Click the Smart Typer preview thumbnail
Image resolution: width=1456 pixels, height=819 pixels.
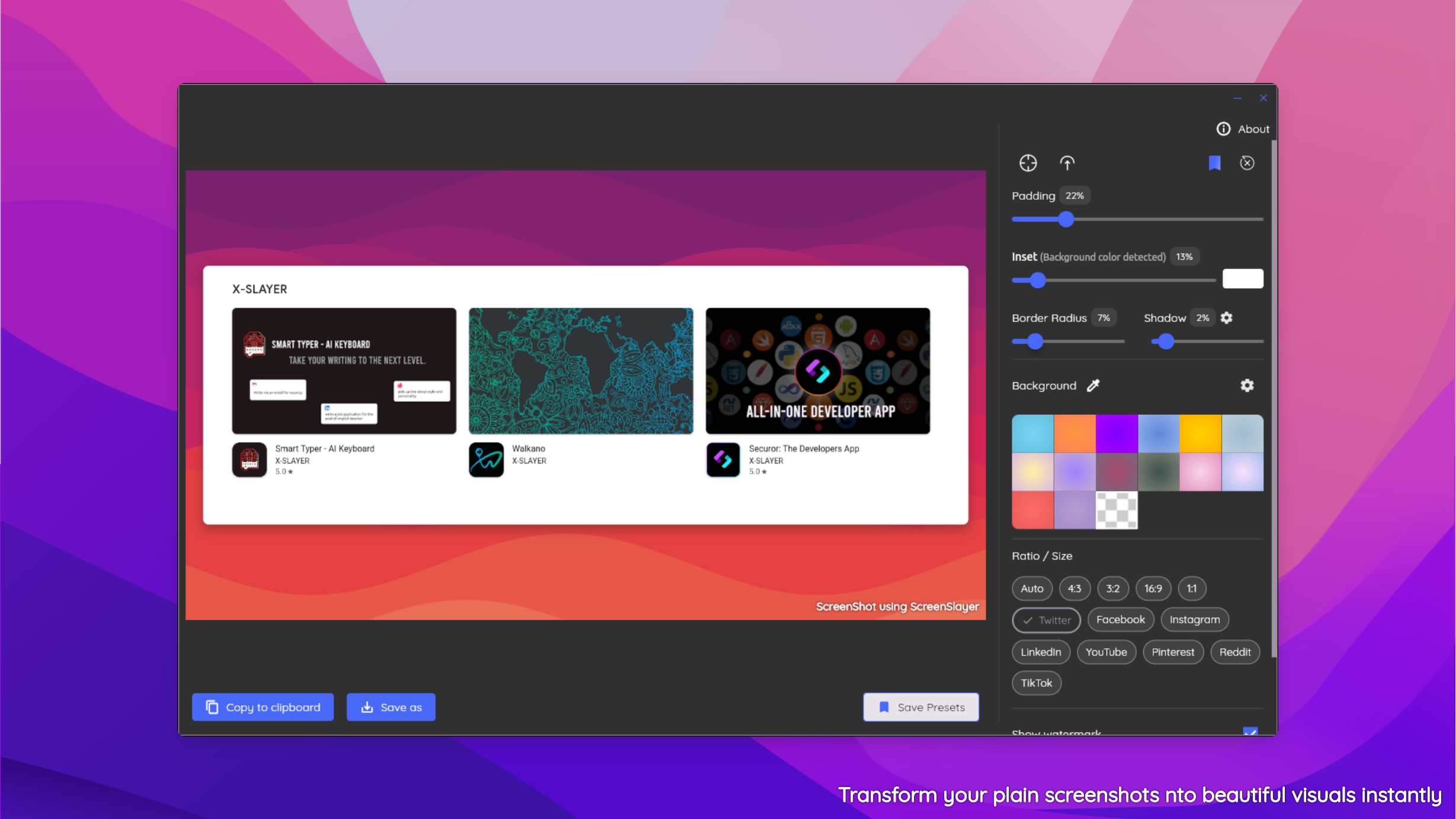344,371
